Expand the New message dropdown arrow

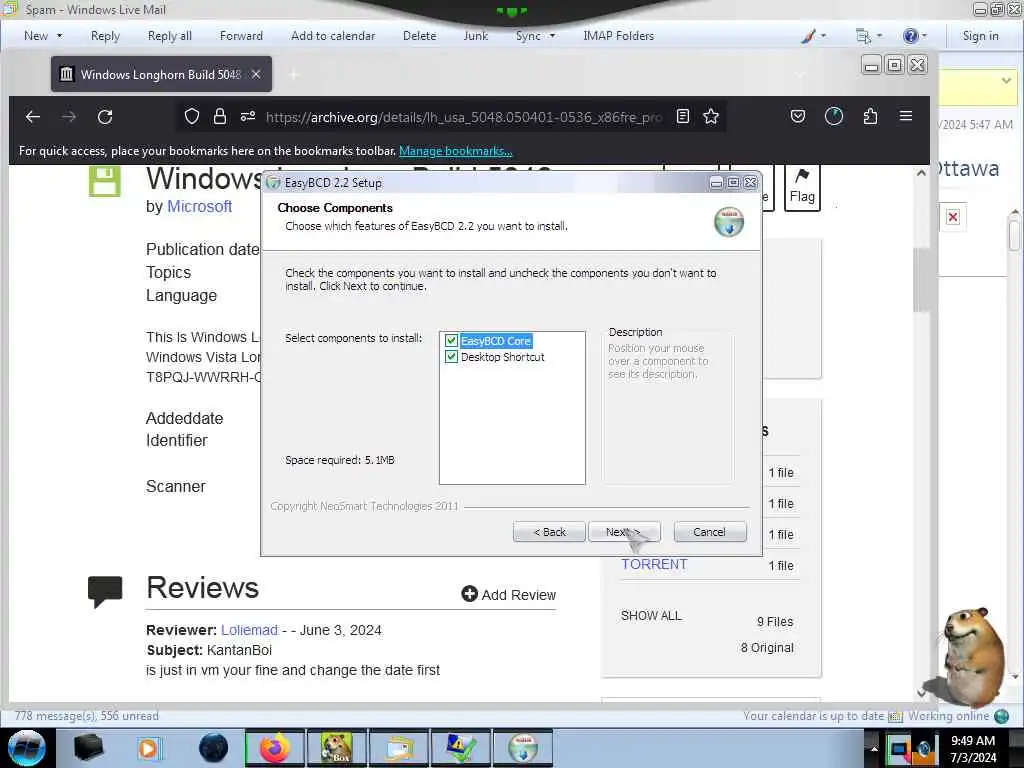click(59, 36)
